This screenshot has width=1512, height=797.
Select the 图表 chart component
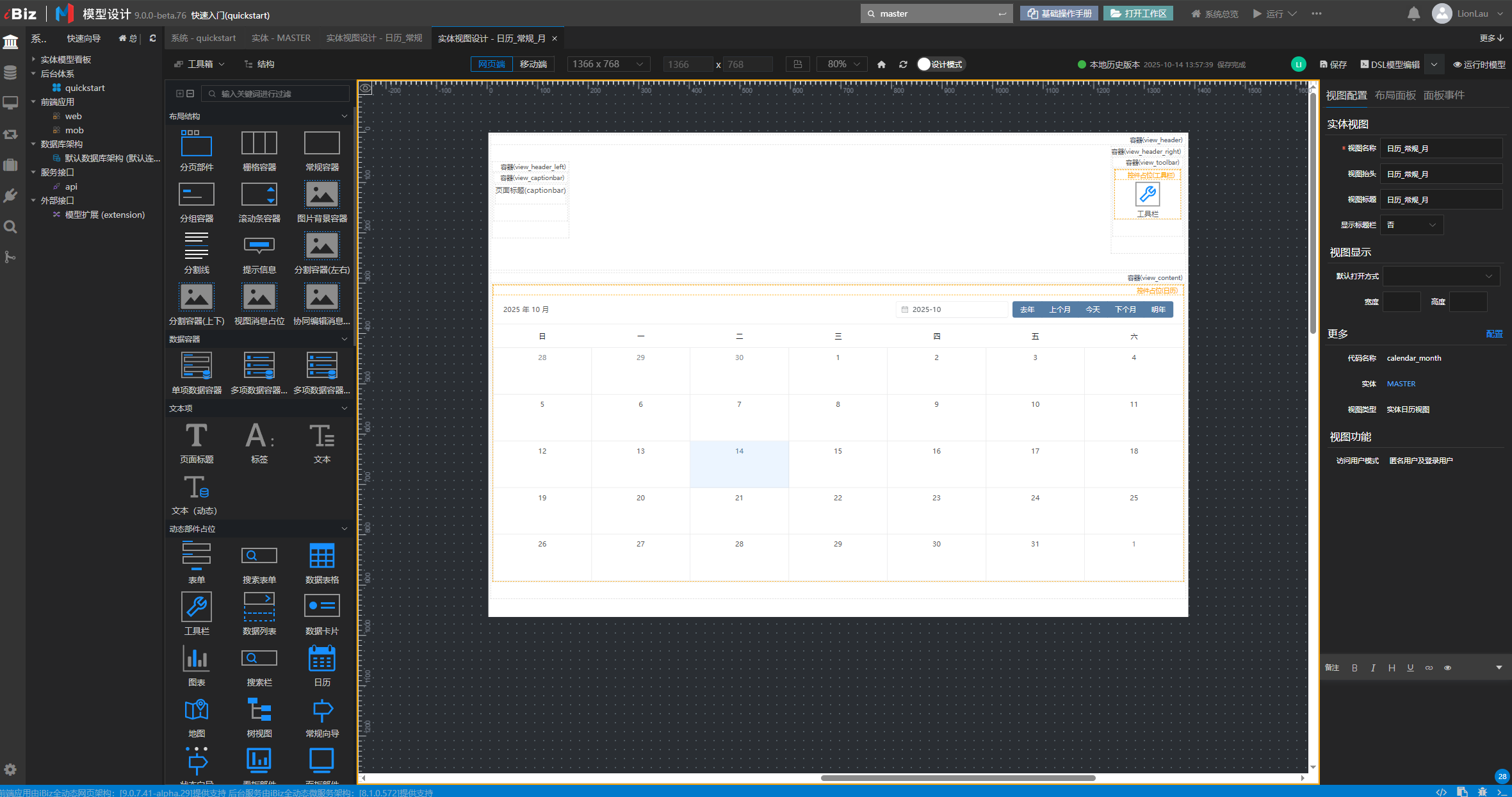[197, 659]
